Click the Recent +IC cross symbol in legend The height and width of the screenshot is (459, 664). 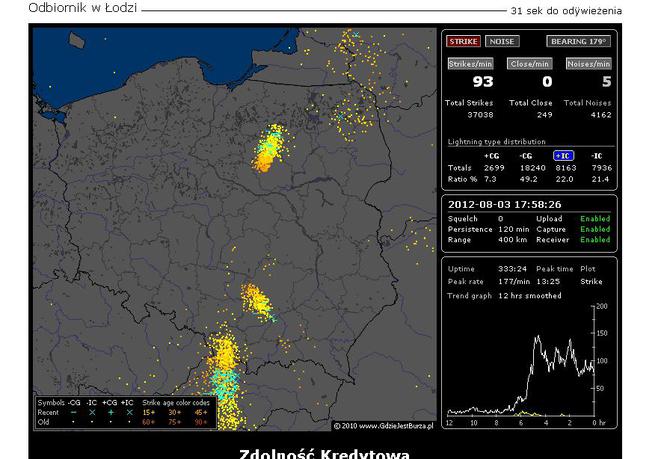click(129, 412)
